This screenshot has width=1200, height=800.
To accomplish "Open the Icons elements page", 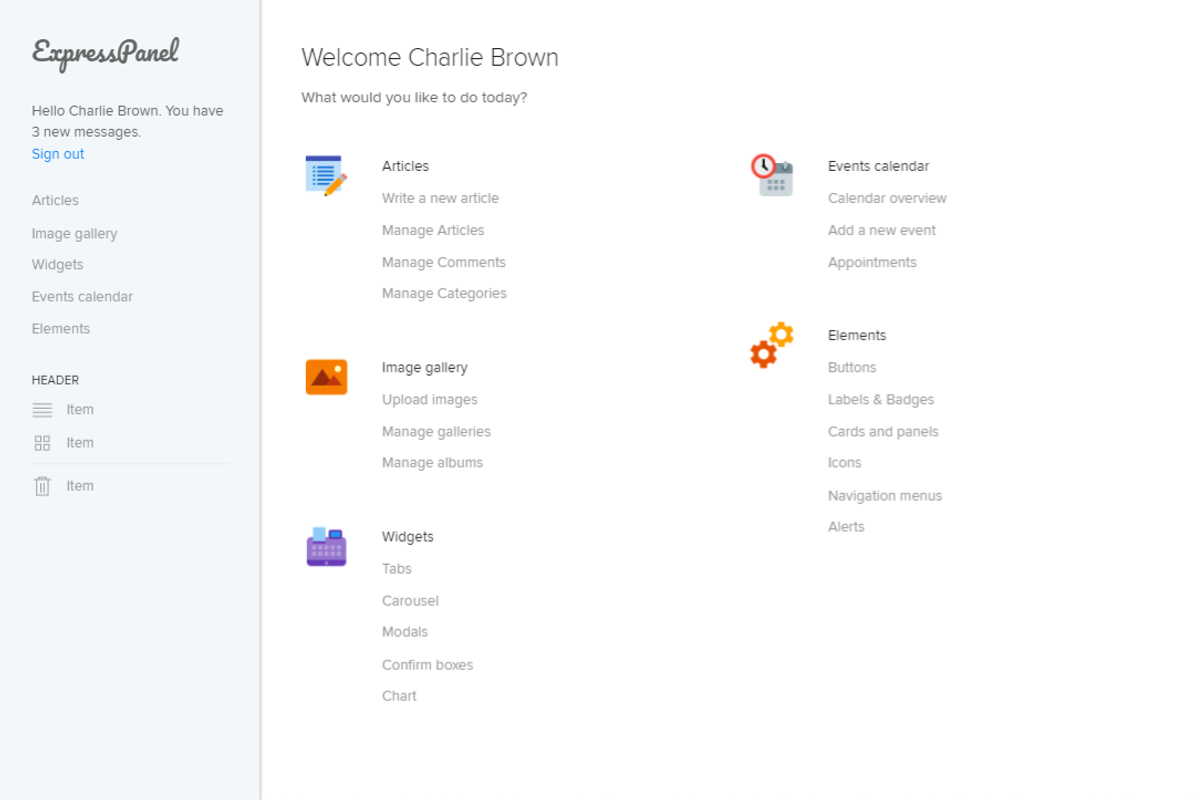I will pyautogui.click(x=845, y=463).
